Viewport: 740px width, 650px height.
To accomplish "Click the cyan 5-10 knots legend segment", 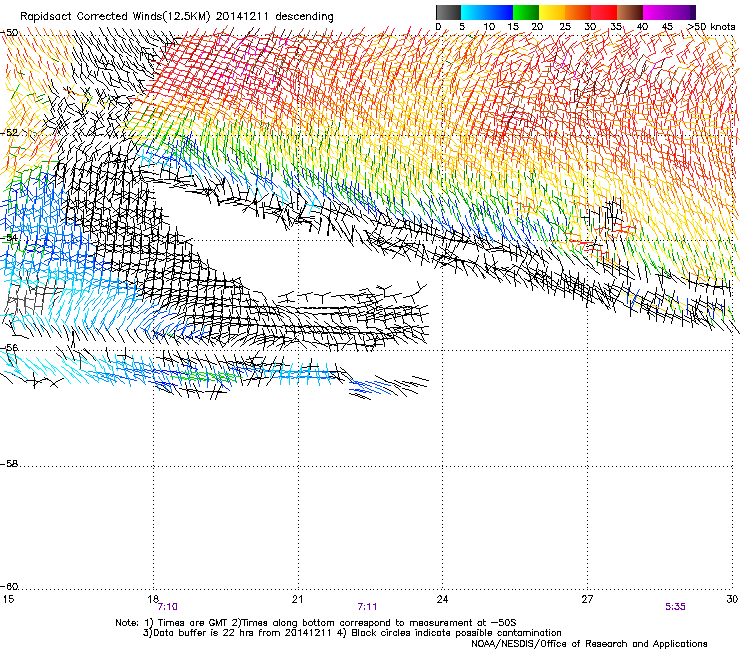I will coord(474,12).
